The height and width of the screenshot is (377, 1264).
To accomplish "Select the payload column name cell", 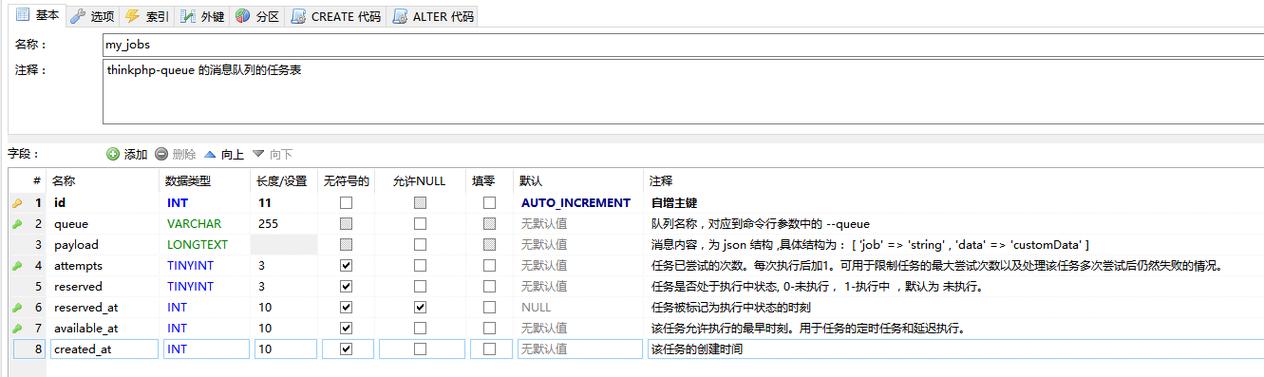I will pyautogui.click(x=105, y=245).
